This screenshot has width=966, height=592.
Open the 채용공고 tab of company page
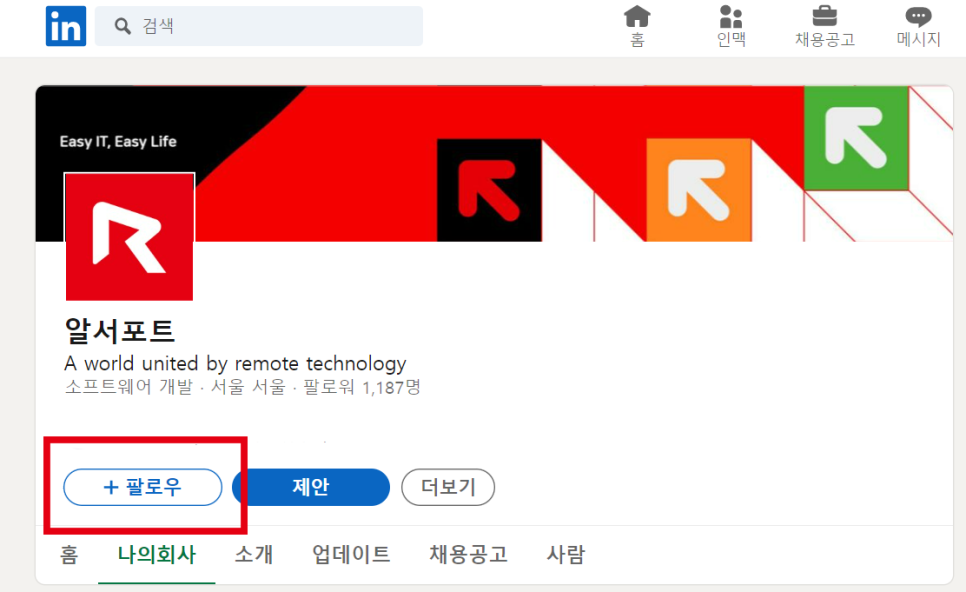click(468, 554)
